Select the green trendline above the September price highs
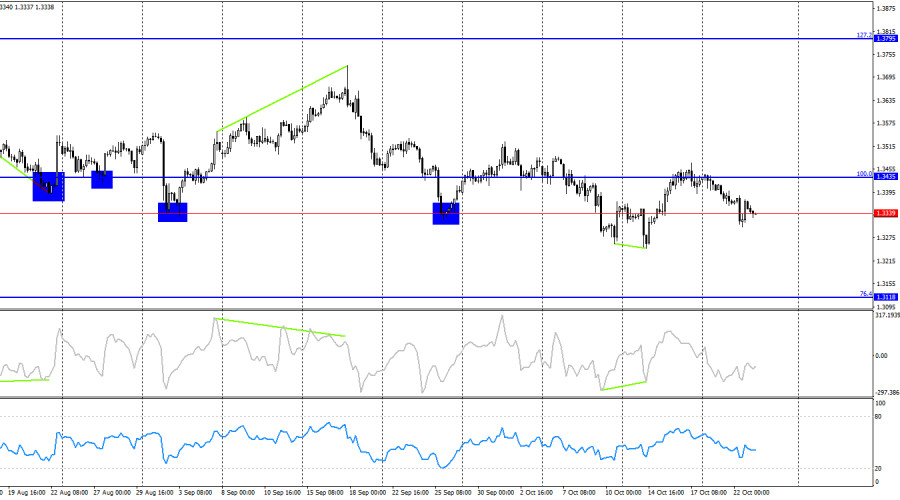900x500 pixels. tap(282, 99)
